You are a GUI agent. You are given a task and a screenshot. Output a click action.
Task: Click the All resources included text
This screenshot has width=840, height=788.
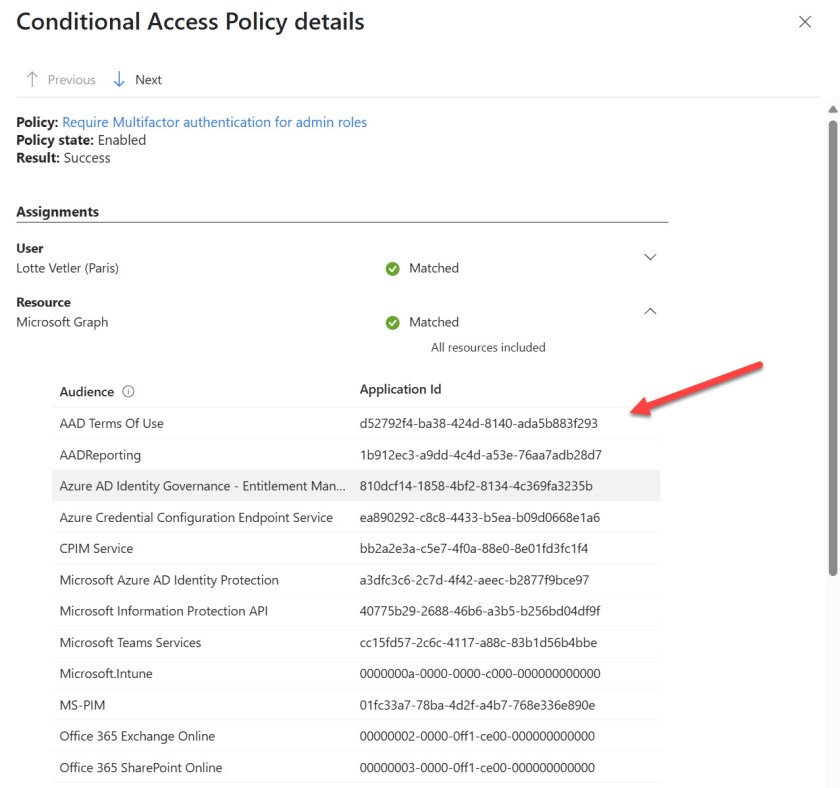pyautogui.click(x=488, y=347)
